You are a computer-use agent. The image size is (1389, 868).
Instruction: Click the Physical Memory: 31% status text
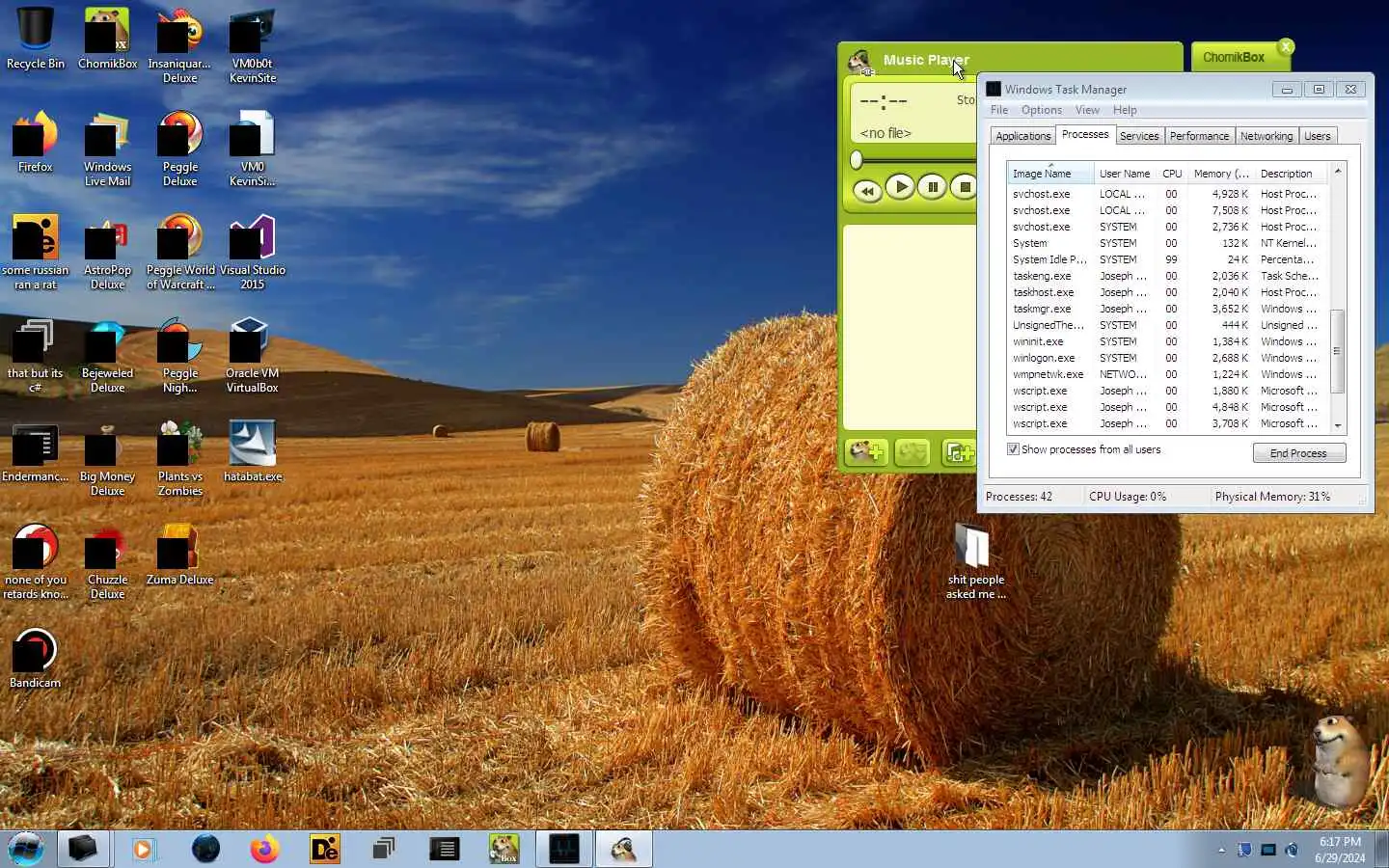pos(1272,497)
